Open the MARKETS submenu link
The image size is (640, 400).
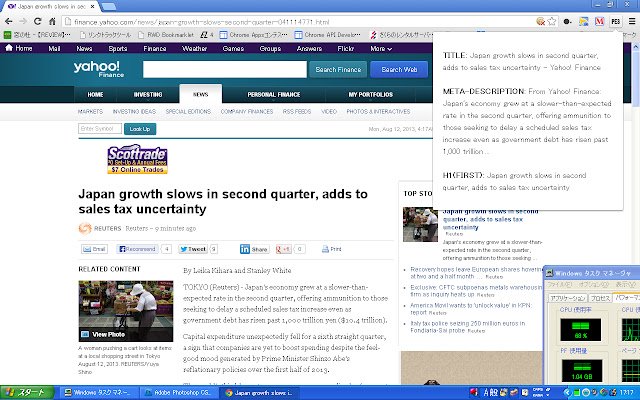click(x=90, y=111)
